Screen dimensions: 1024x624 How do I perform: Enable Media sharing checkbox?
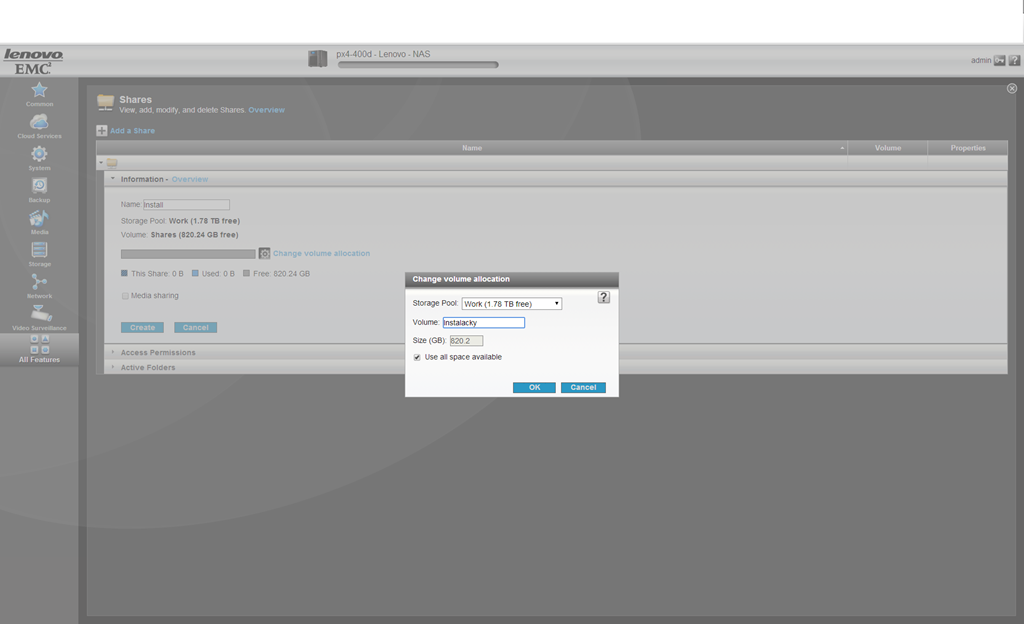pyautogui.click(x=125, y=296)
